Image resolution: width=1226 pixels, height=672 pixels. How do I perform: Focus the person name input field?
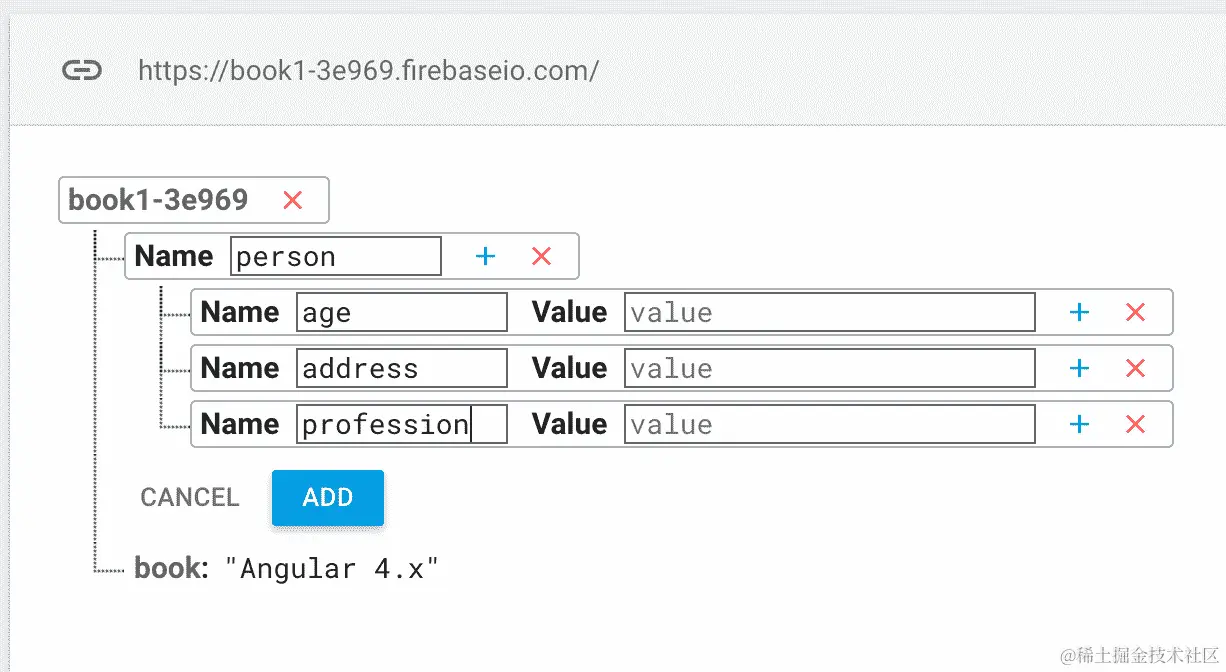click(x=336, y=256)
